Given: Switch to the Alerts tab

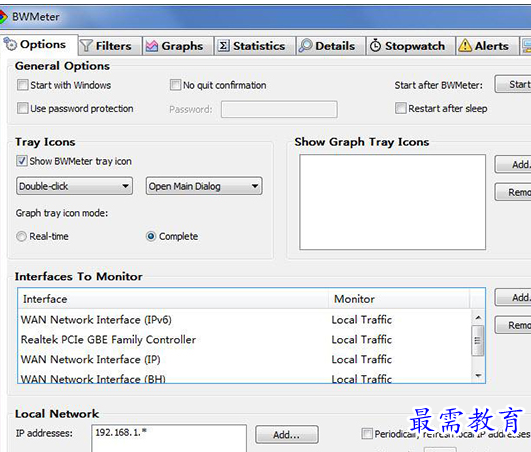Looking at the screenshot, I should 487,46.
